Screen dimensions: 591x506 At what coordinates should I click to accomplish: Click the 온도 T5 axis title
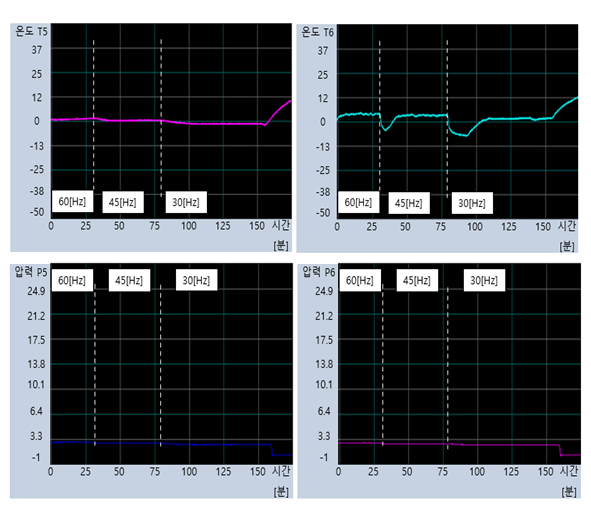click(x=31, y=31)
